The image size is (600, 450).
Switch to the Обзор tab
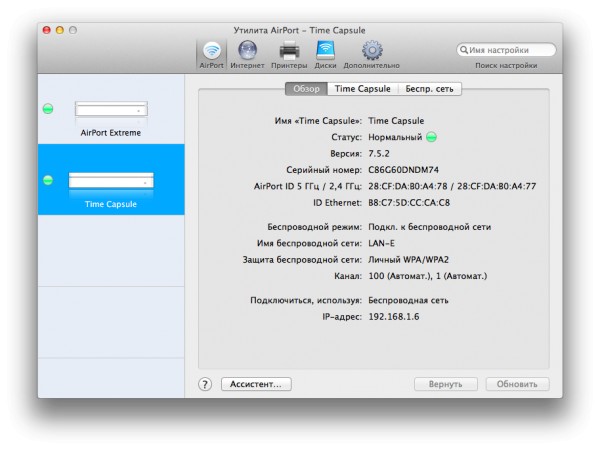tap(307, 89)
